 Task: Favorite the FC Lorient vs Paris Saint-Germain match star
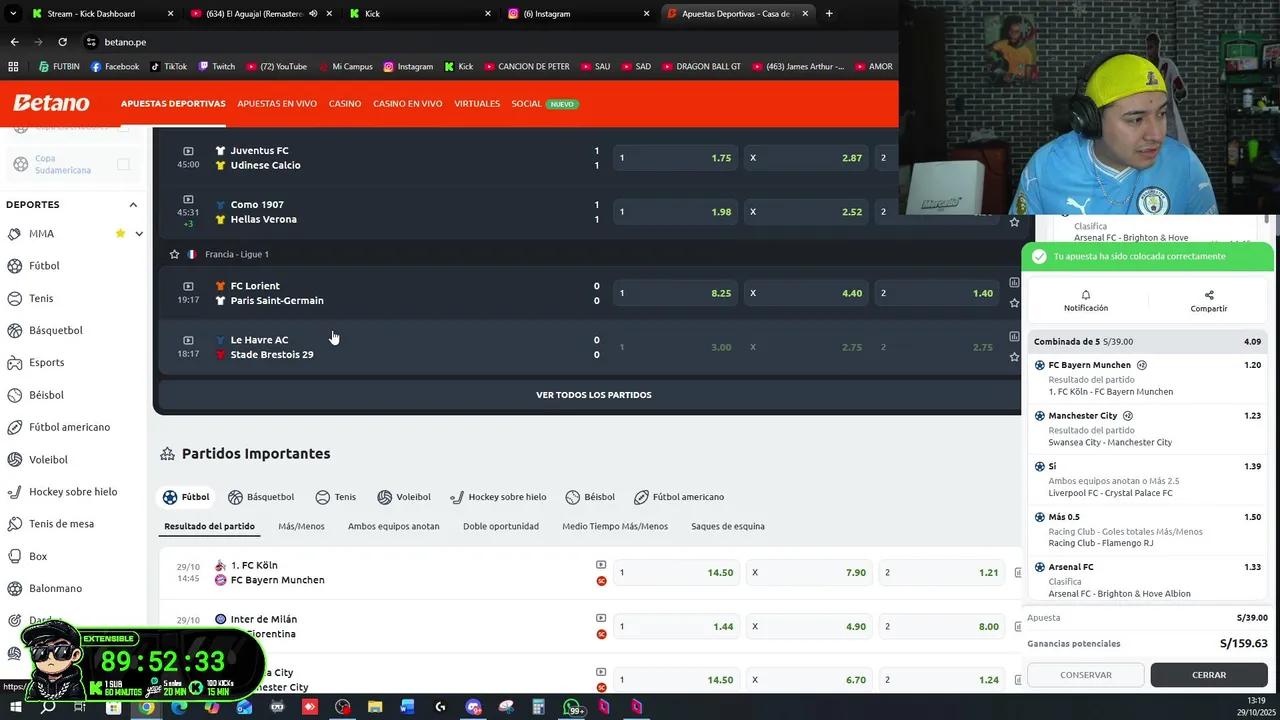1014,303
